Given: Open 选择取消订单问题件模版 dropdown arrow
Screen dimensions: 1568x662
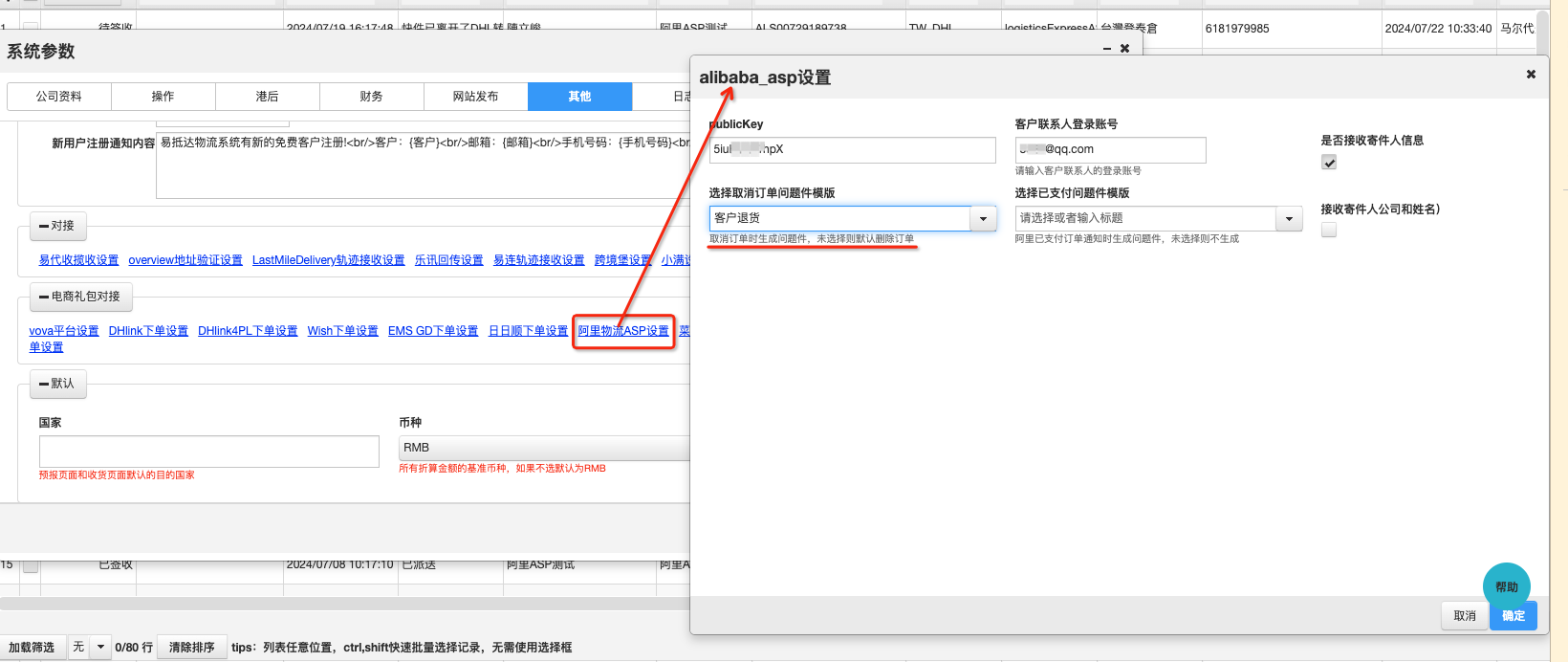Looking at the screenshot, I should tap(983, 219).
